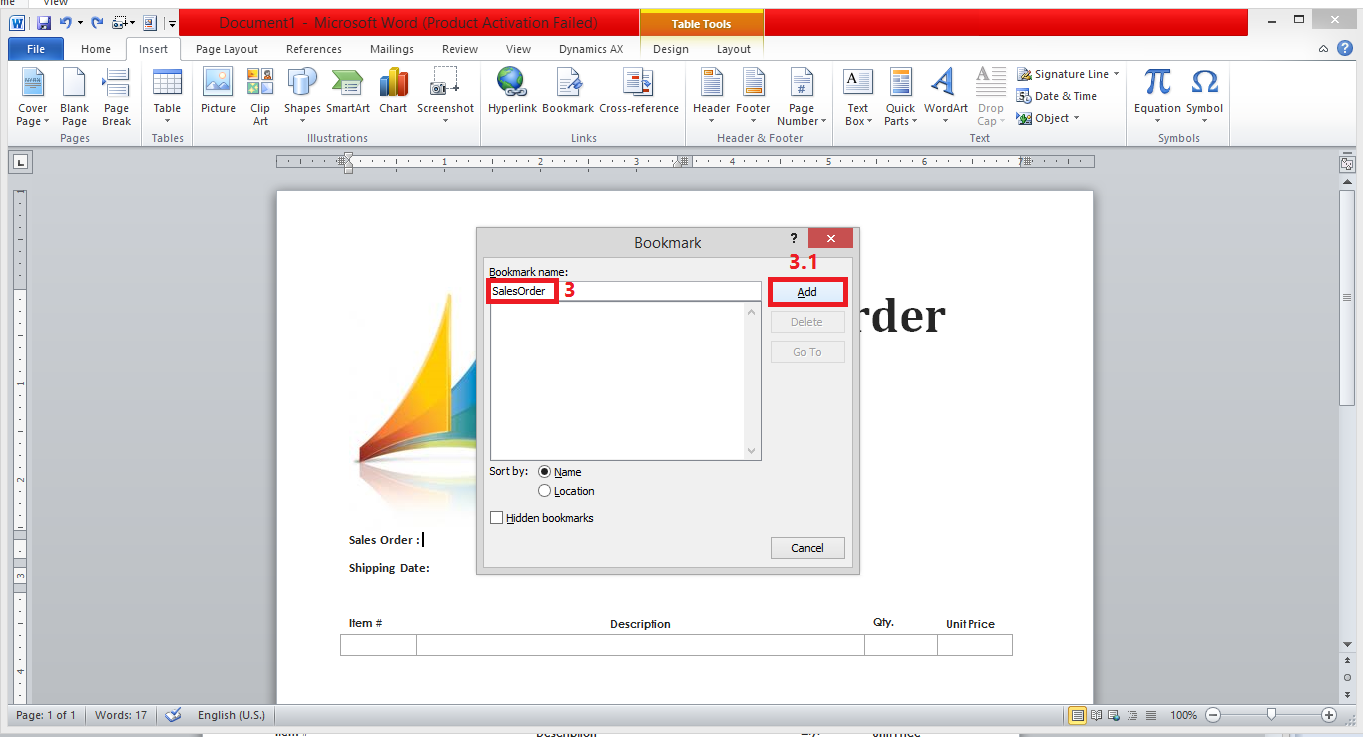The height and width of the screenshot is (737, 1363).
Task: Select Sort by Location radio button
Action: 545,491
